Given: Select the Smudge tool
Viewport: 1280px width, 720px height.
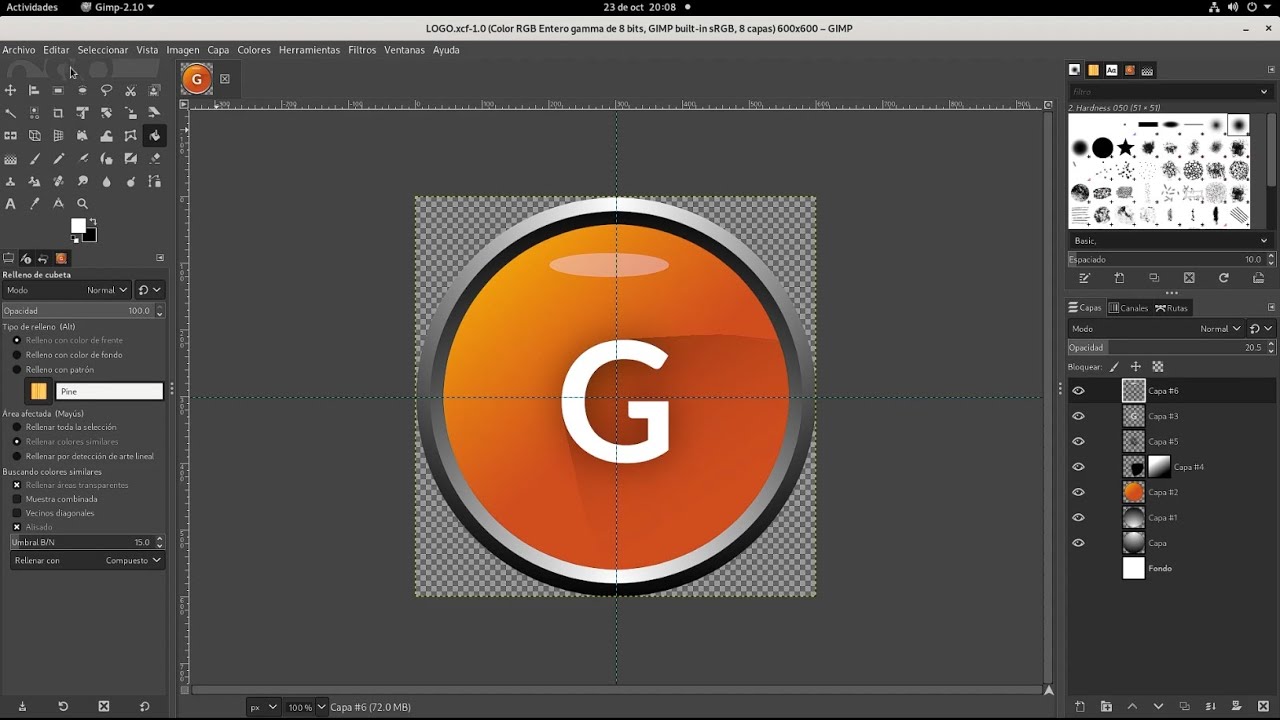Looking at the screenshot, I should [x=82, y=182].
